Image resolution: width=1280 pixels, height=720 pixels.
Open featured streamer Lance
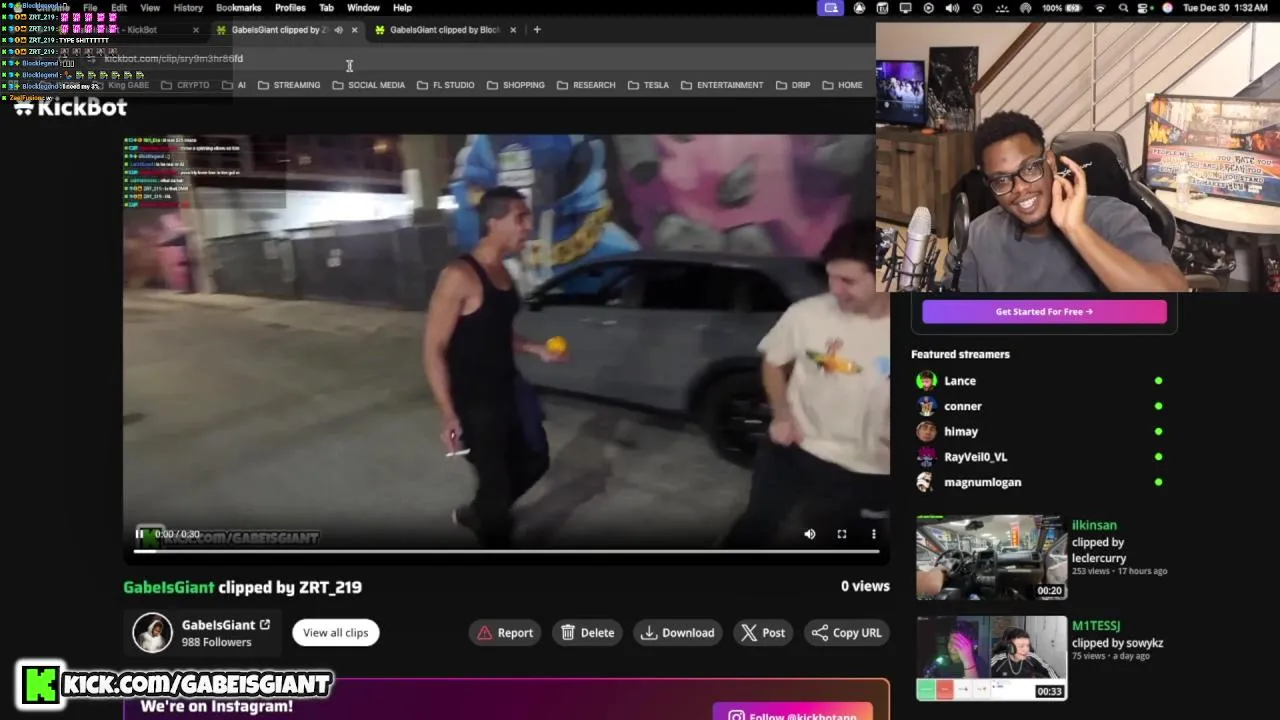click(960, 380)
